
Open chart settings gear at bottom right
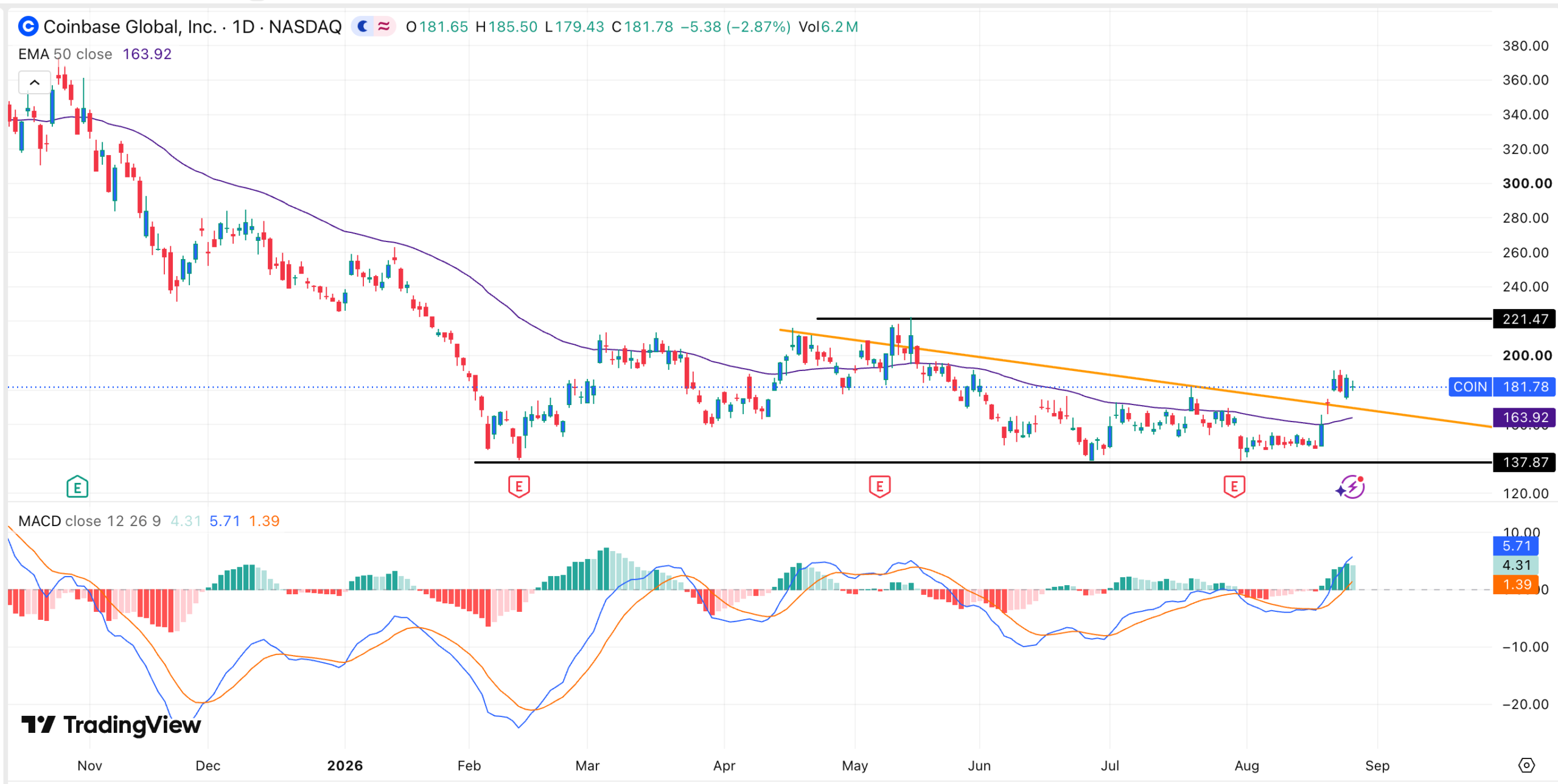[x=1526, y=765]
